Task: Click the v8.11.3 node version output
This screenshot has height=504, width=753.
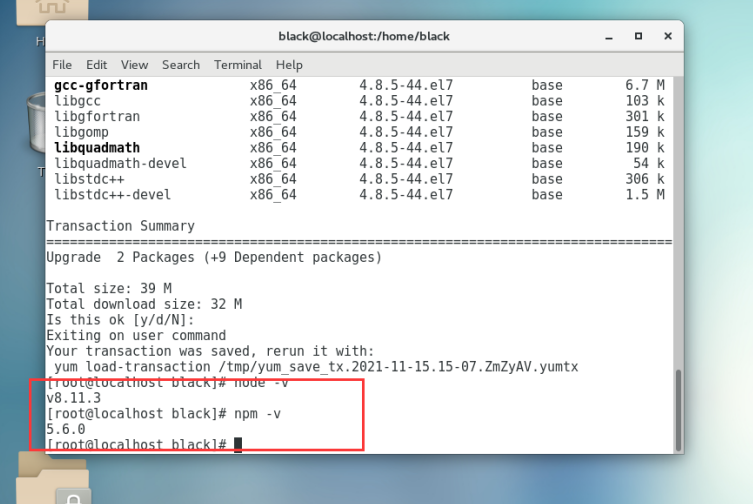Action: click(x=73, y=398)
